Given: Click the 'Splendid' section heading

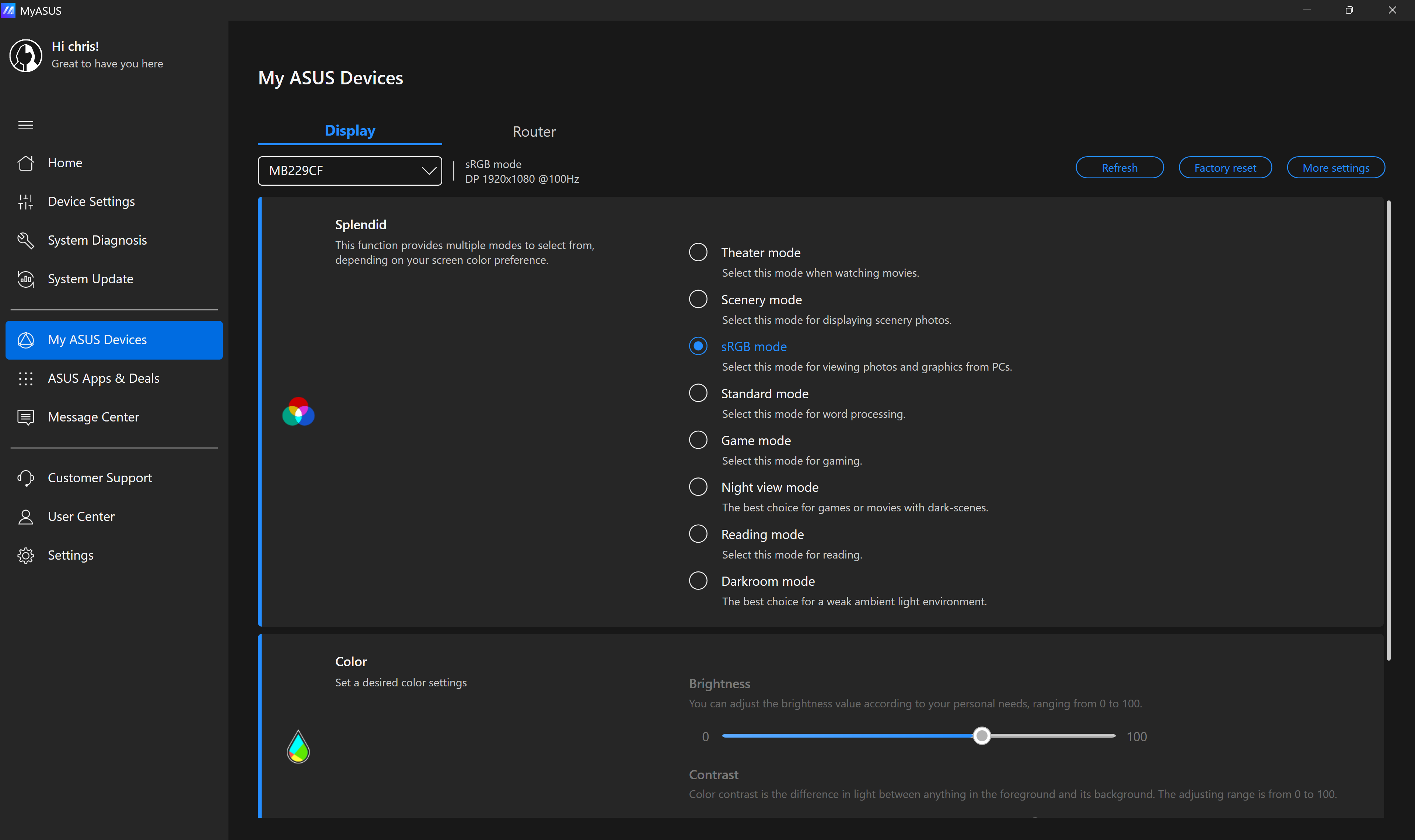Looking at the screenshot, I should (360, 225).
